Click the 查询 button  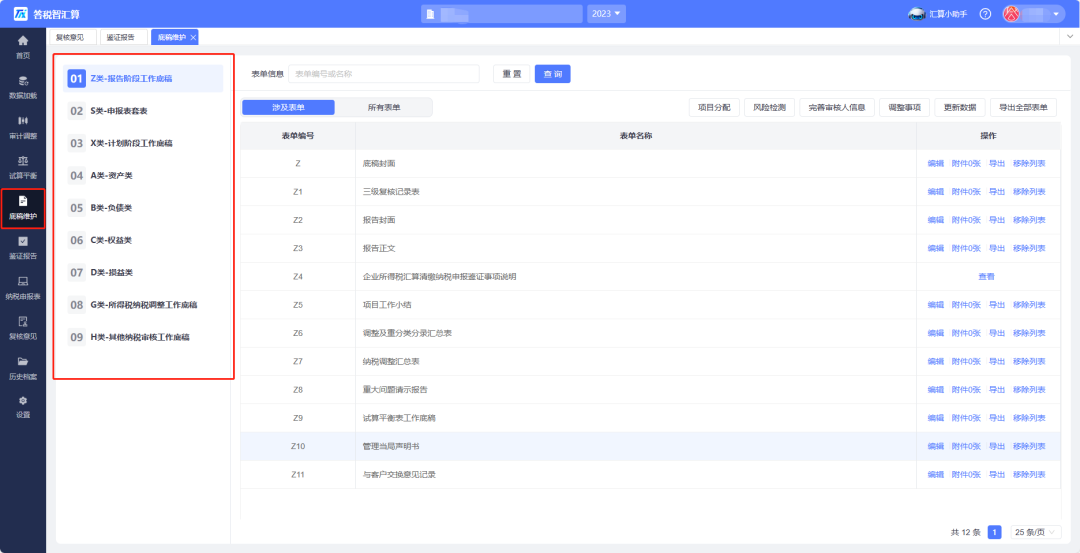click(x=552, y=74)
